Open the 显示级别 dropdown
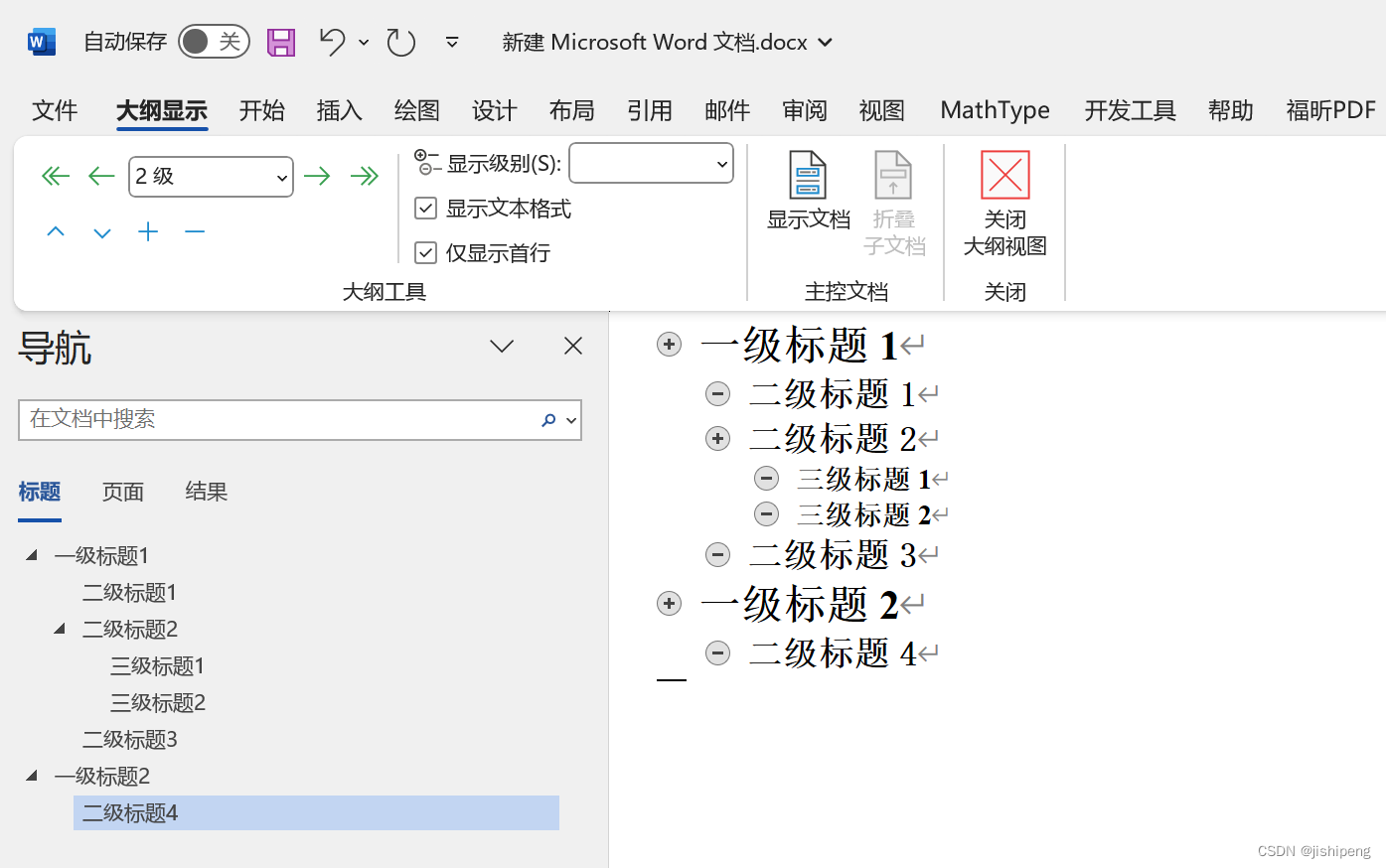 click(x=651, y=164)
